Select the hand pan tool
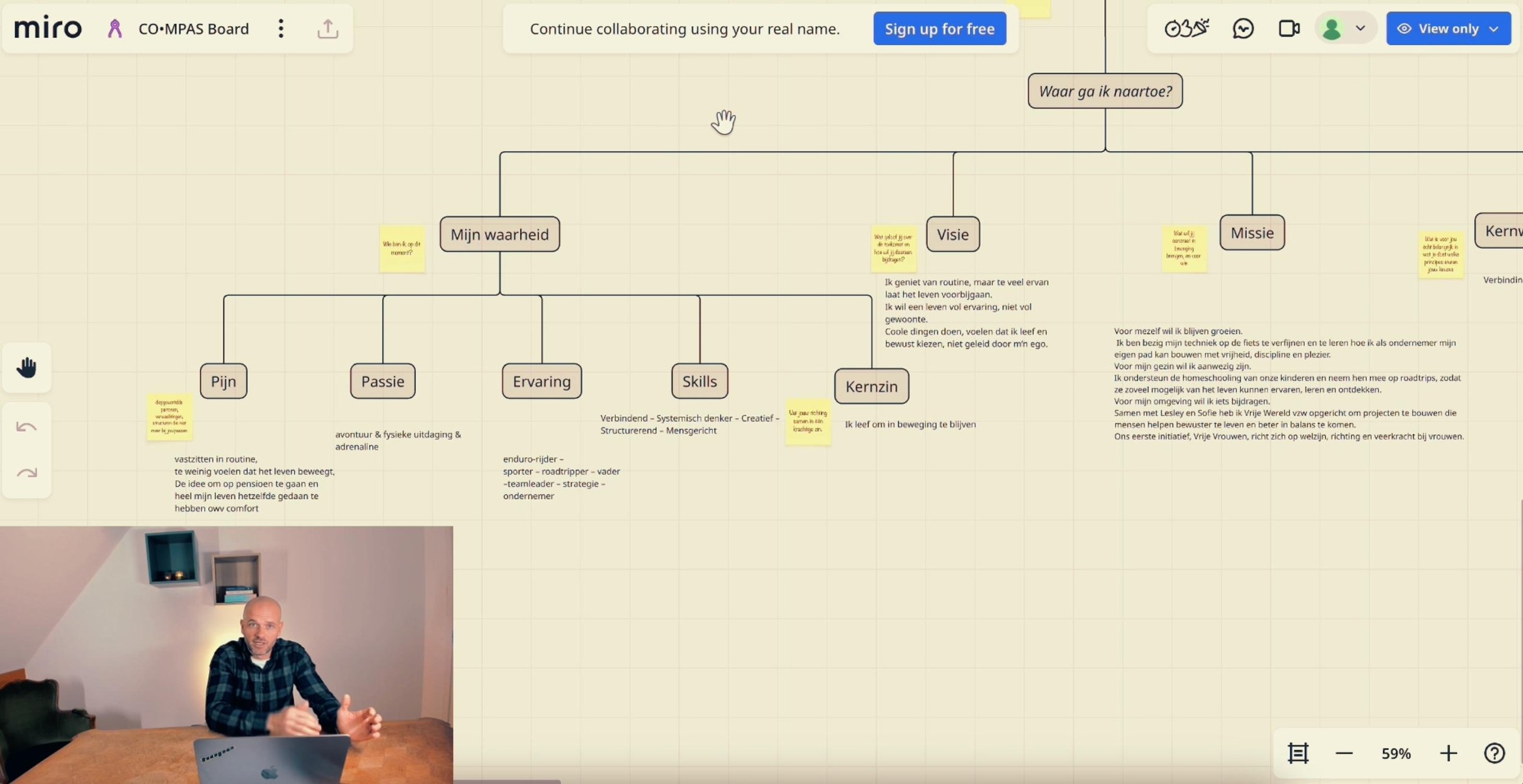1523x784 pixels. click(x=27, y=367)
